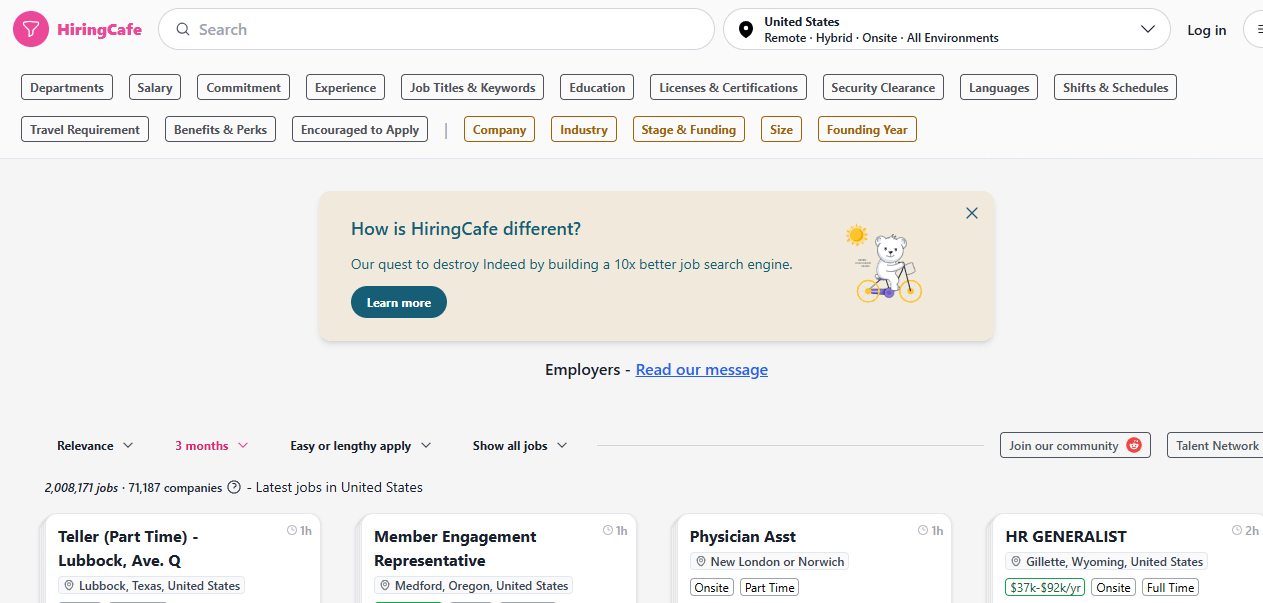Click the 2,008,171 jobs count text
This screenshot has width=1263, height=603.
[x=81, y=488]
